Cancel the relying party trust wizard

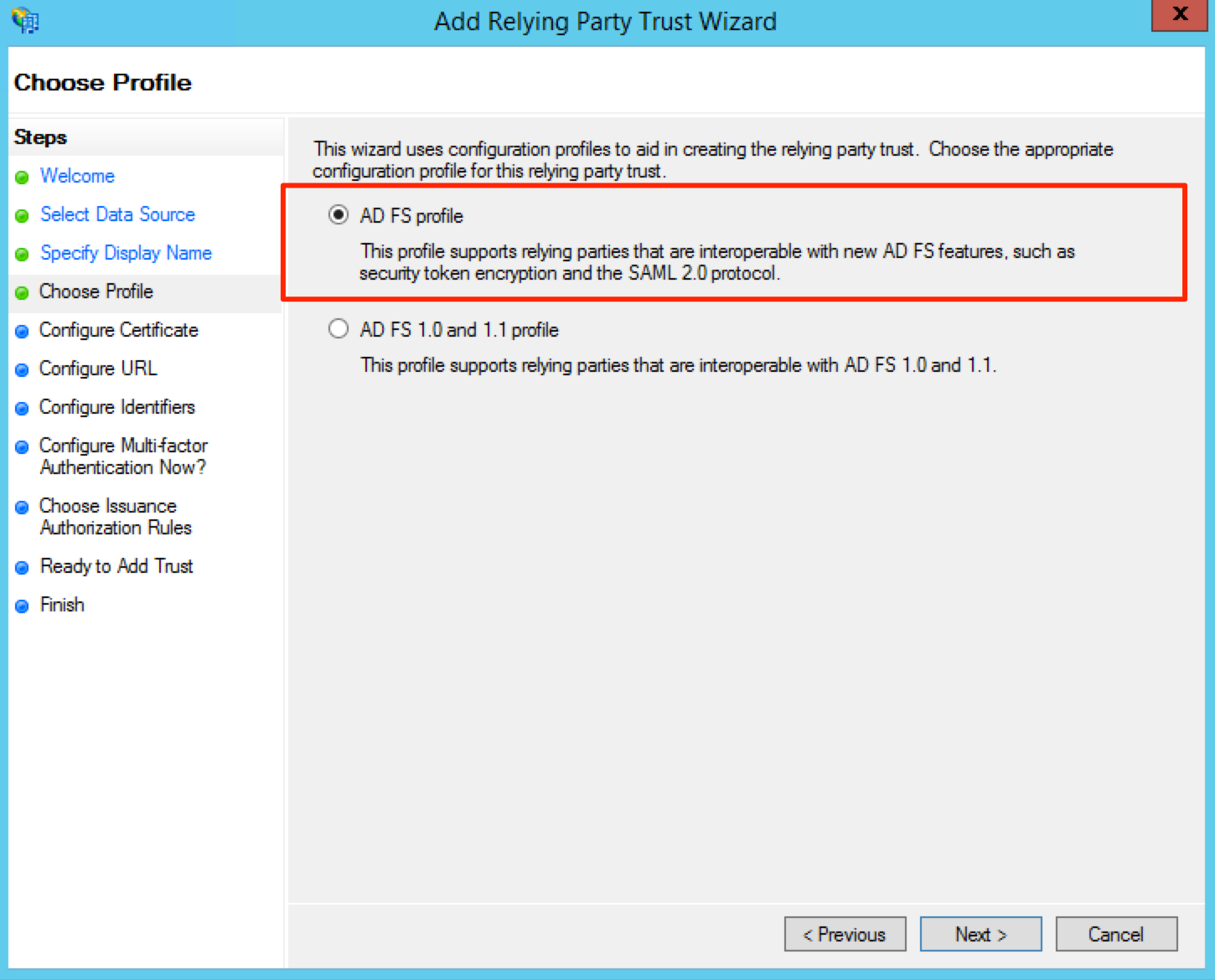[x=1116, y=934]
